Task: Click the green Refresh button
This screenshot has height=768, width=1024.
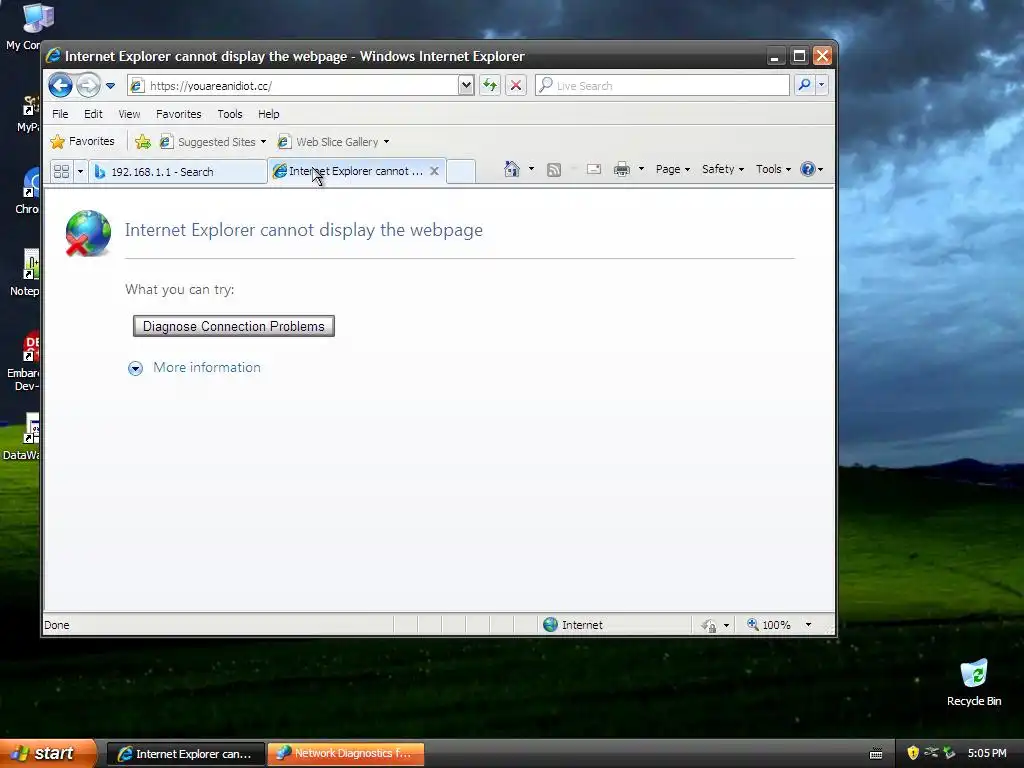Action: click(x=490, y=86)
